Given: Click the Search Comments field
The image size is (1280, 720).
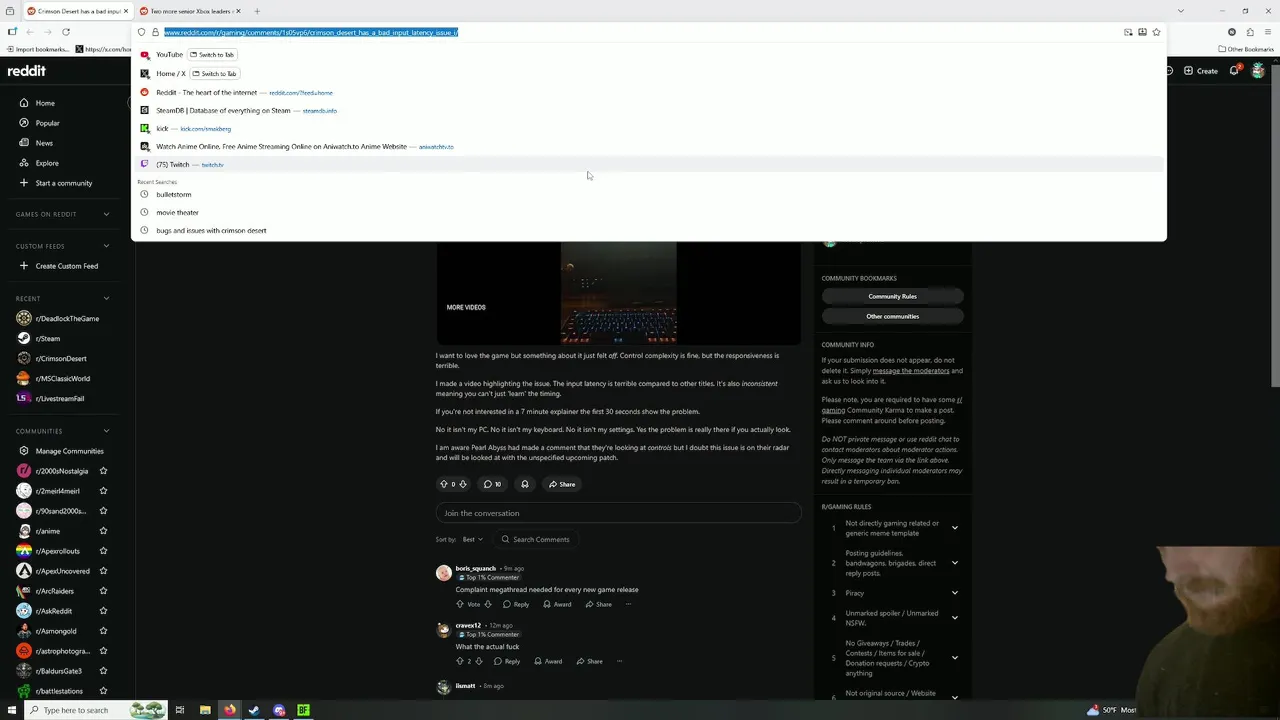Looking at the screenshot, I should [535, 539].
